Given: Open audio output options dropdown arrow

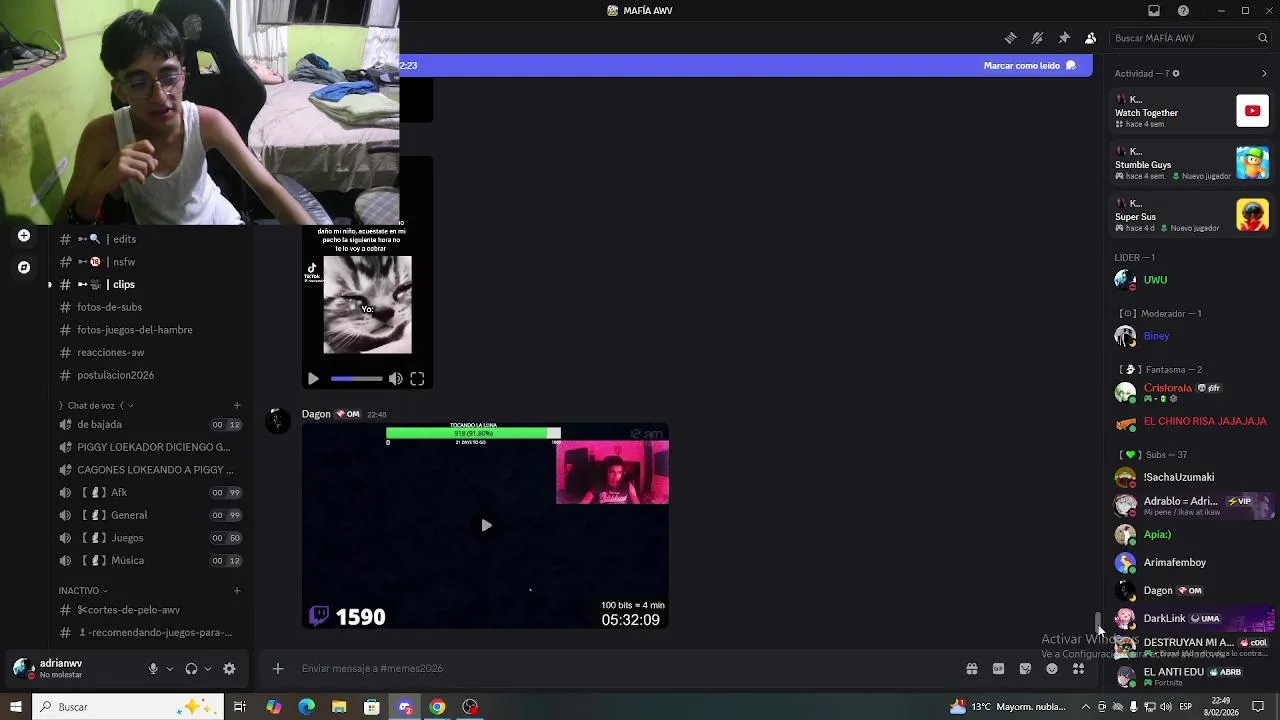Looking at the screenshot, I should [x=207, y=669].
